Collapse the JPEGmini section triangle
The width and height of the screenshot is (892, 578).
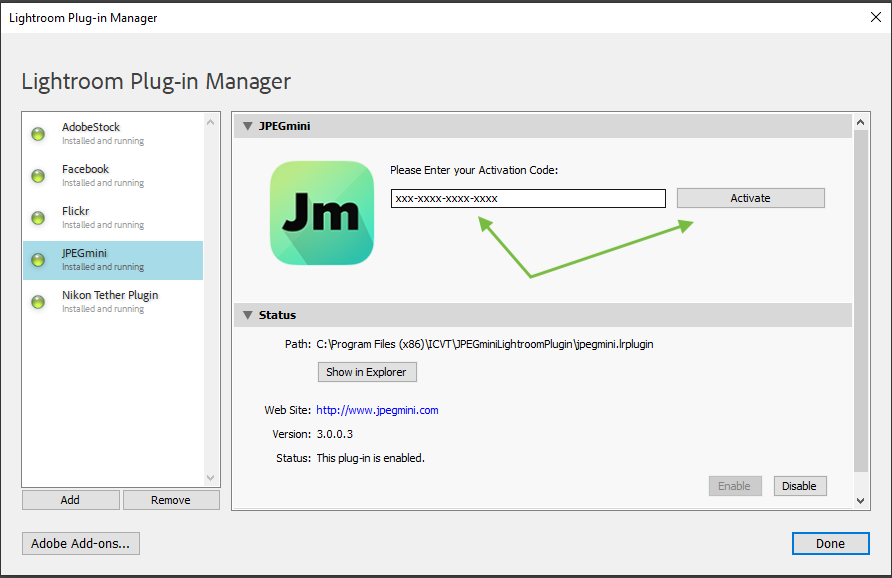(247, 126)
